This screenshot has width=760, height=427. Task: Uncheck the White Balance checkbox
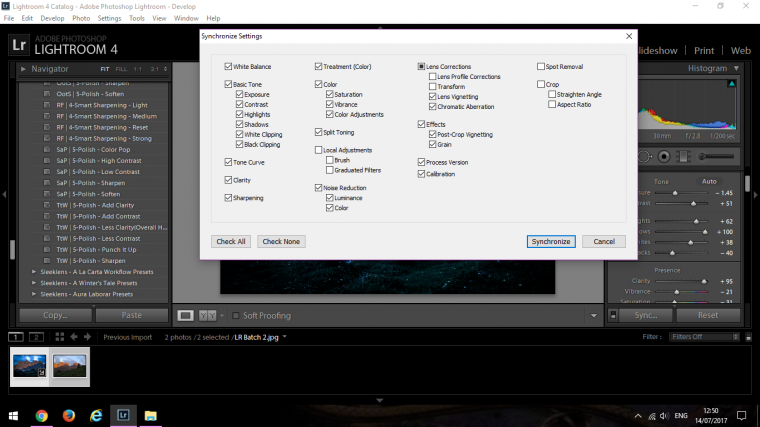(x=228, y=66)
